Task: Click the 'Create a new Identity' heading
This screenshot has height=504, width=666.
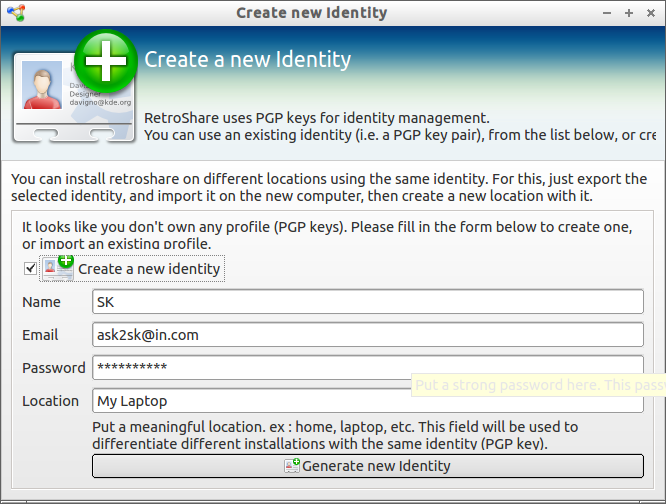Action: (x=248, y=59)
